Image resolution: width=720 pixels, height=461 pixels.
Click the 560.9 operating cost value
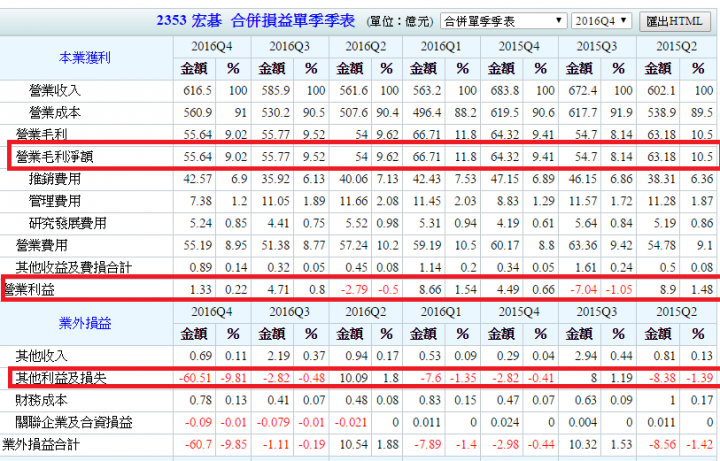click(197, 112)
